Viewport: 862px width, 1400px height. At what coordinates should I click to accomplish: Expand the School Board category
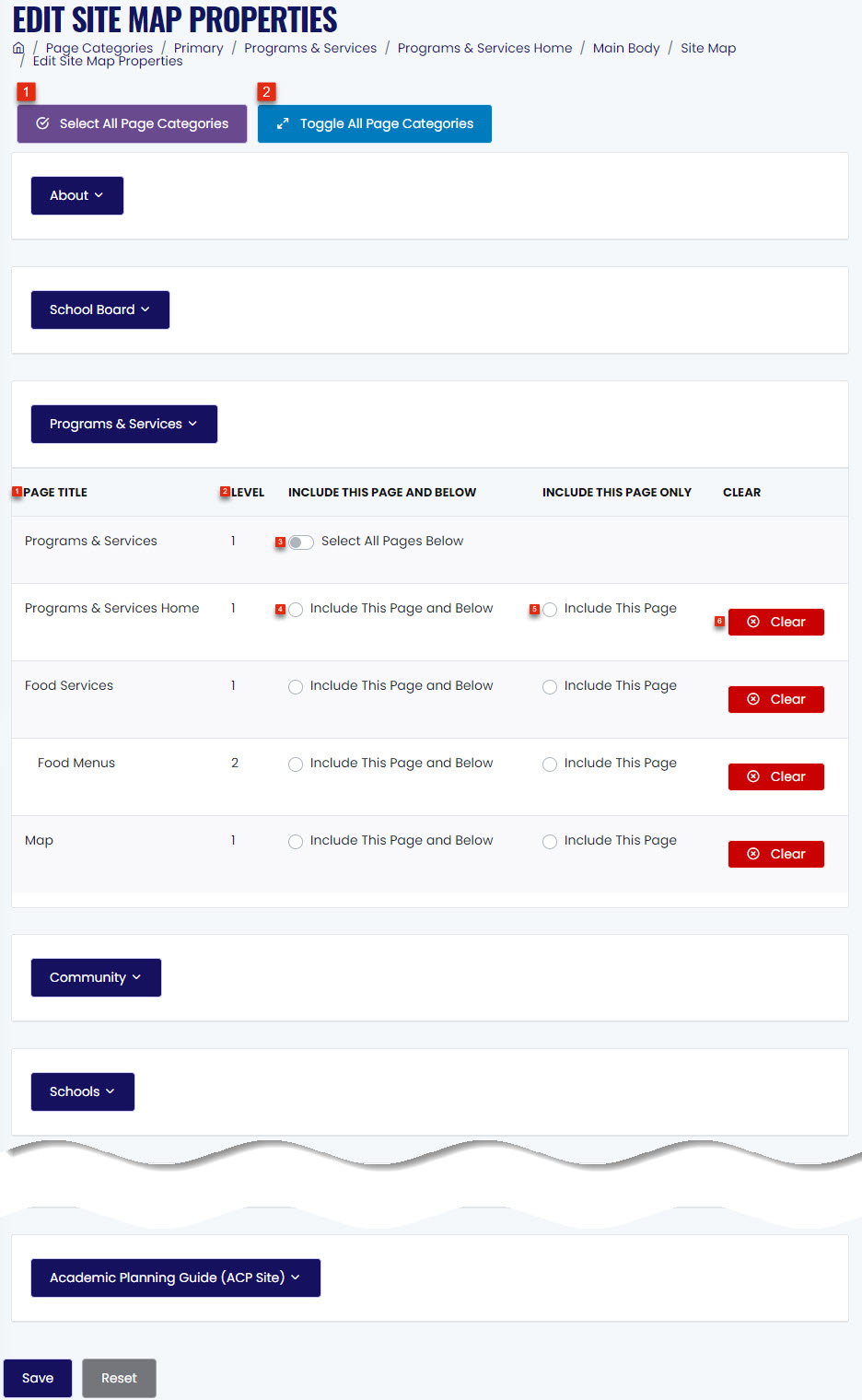click(100, 309)
